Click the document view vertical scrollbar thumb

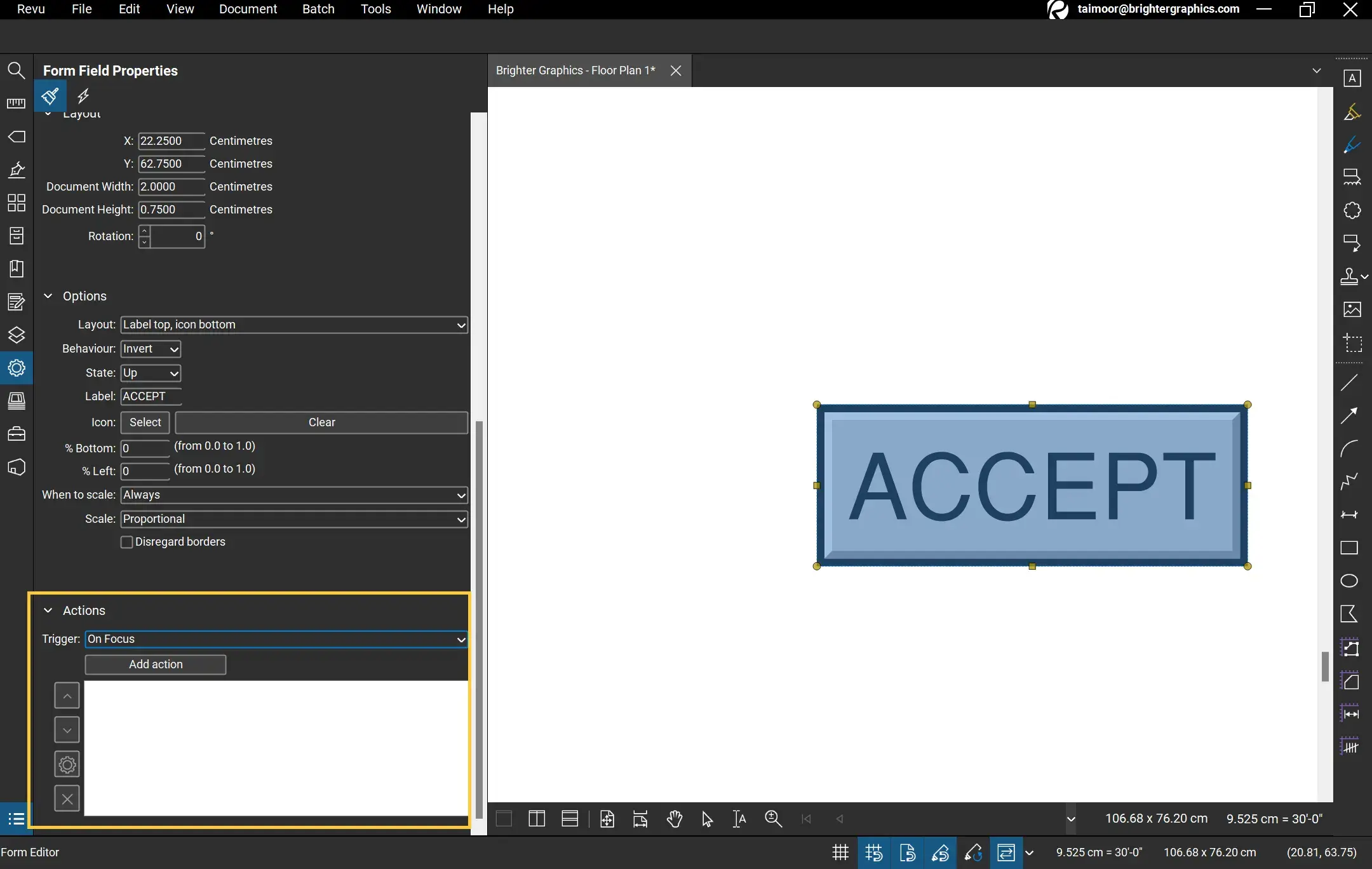(1325, 666)
